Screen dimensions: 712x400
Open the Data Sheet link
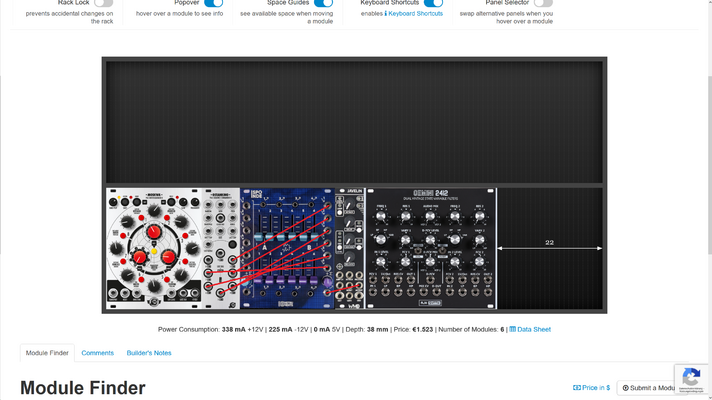(530, 330)
